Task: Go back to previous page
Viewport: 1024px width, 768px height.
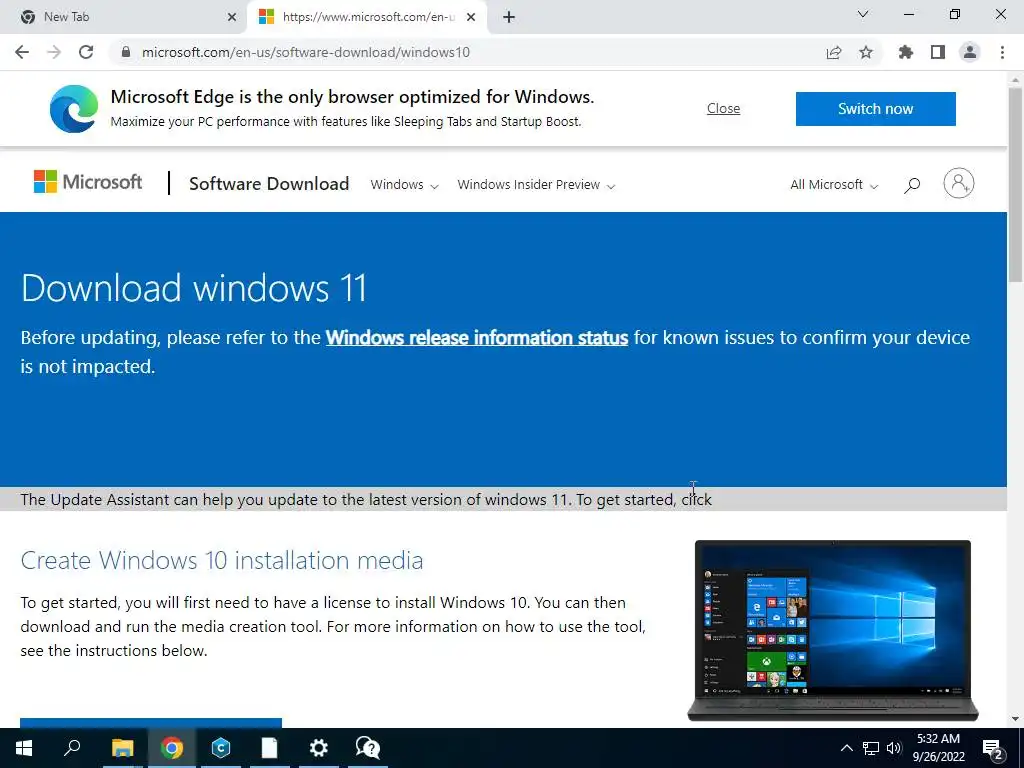Action: (x=22, y=52)
